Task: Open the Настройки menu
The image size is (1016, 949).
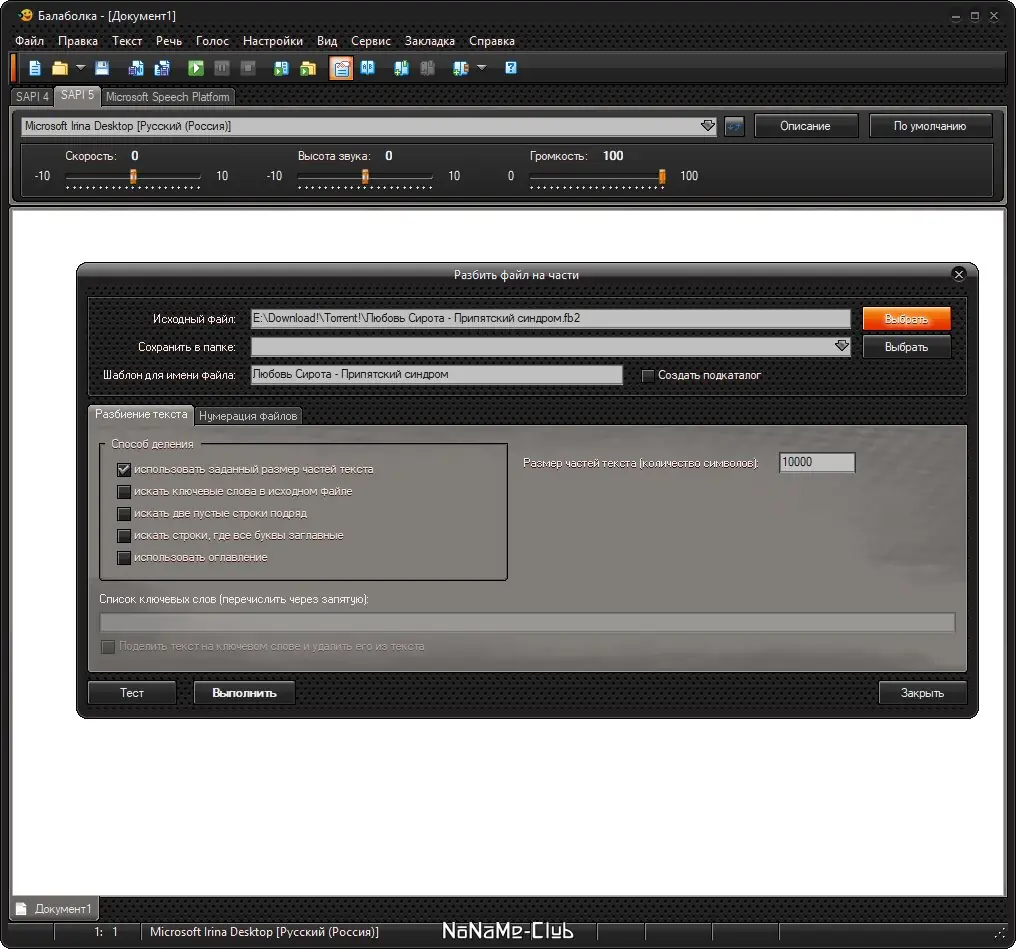Action: pyautogui.click(x=273, y=41)
